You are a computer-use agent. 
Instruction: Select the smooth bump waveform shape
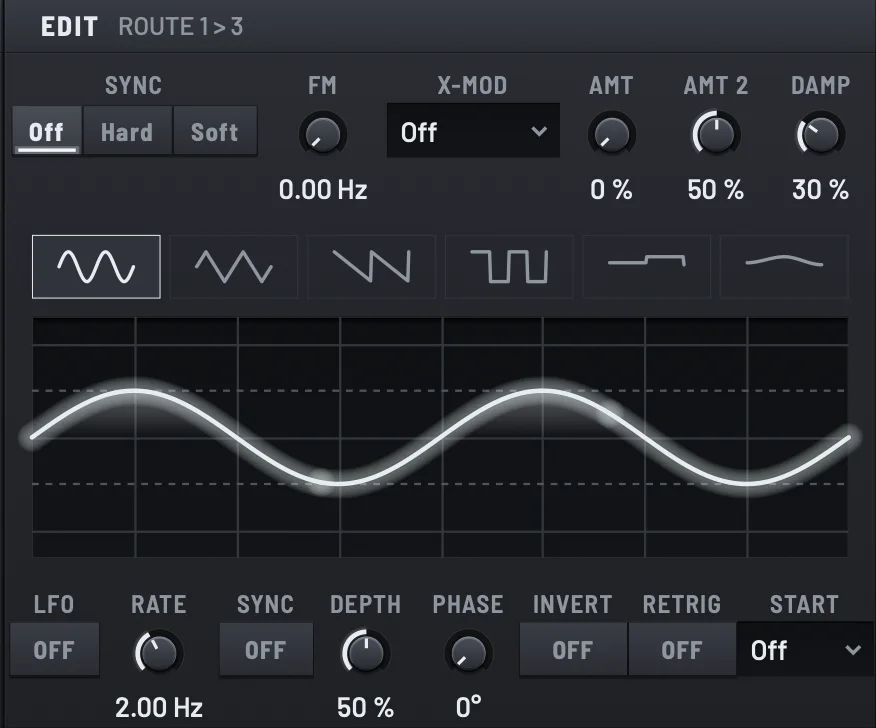click(784, 267)
